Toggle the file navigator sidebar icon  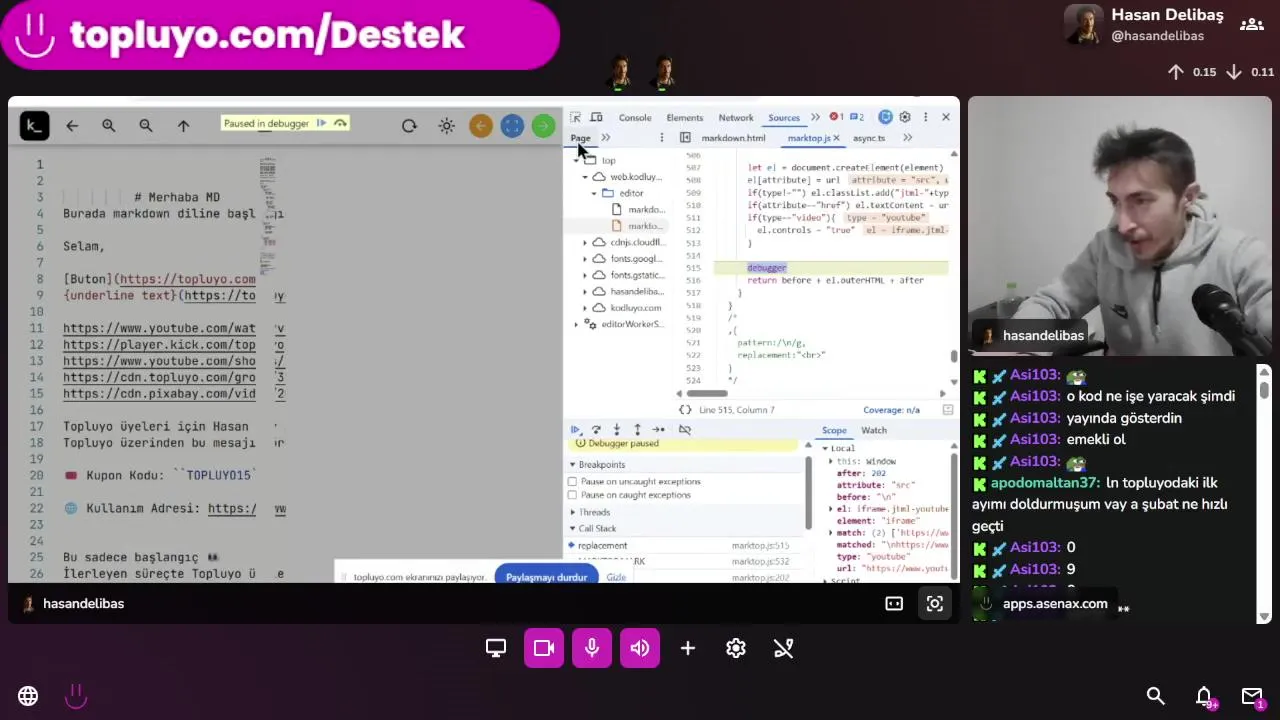click(685, 138)
